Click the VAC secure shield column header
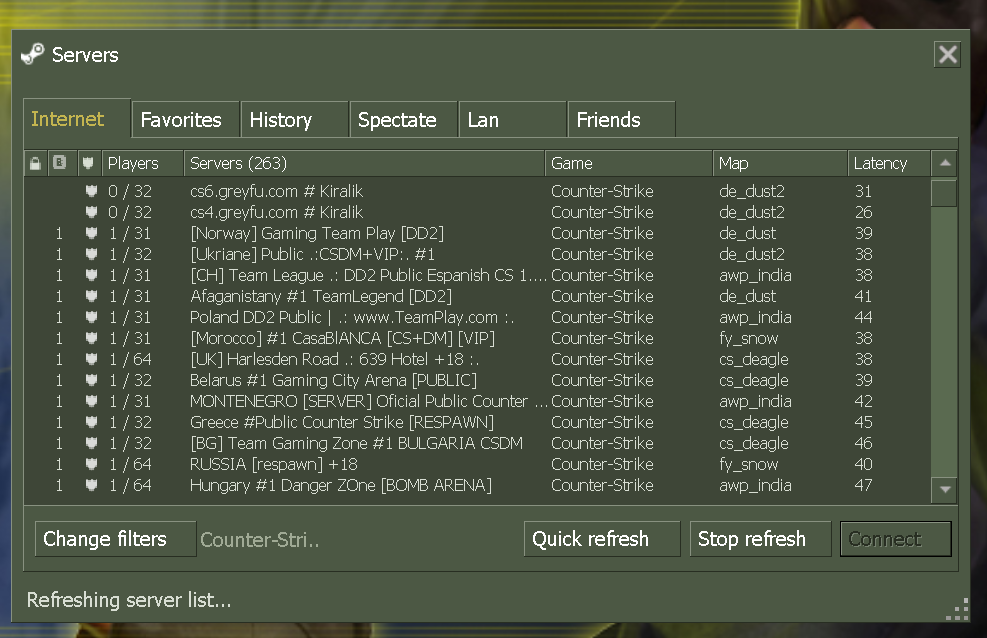Screen dimensions: 987x638 [x=88, y=164]
